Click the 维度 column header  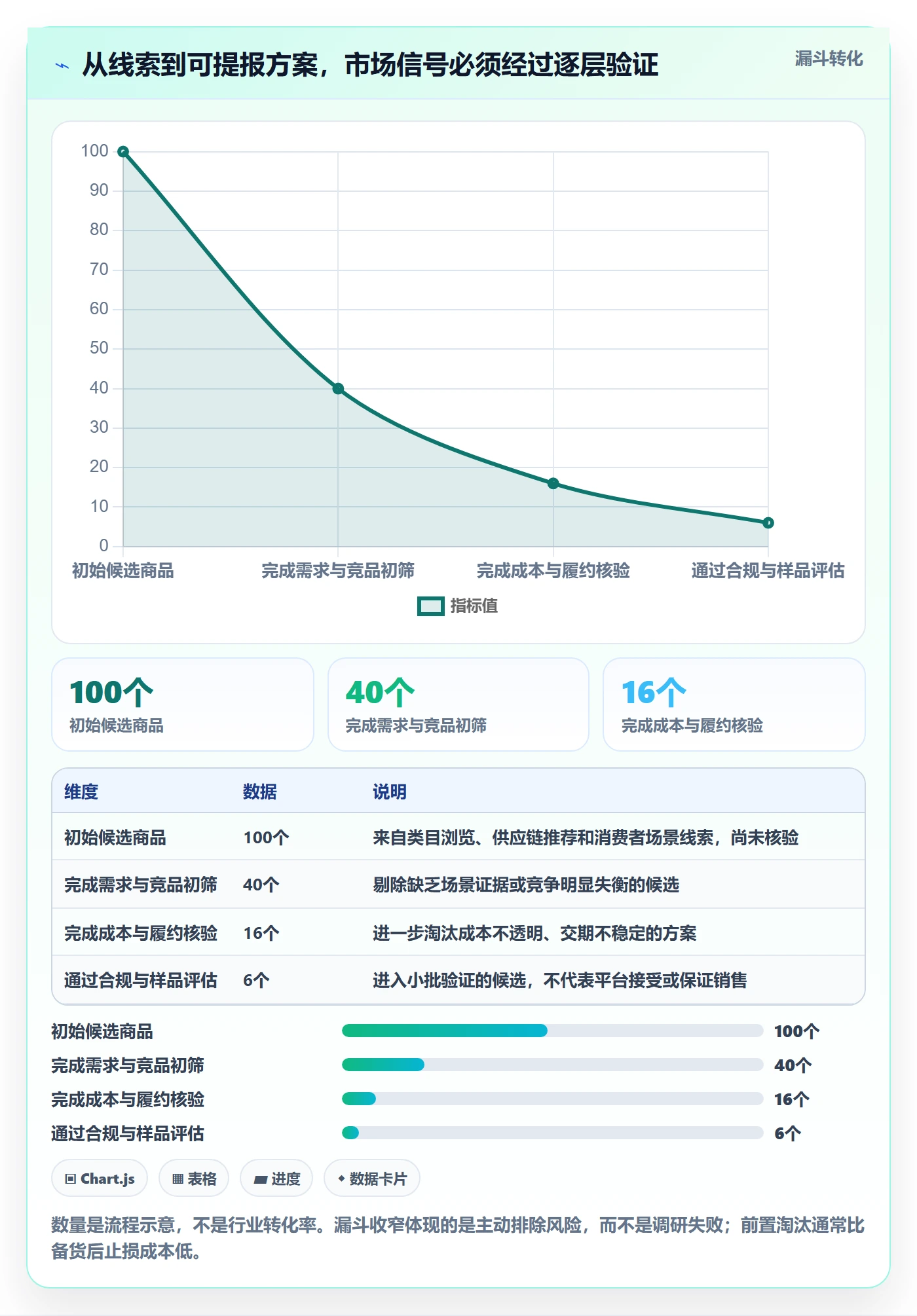81,792
